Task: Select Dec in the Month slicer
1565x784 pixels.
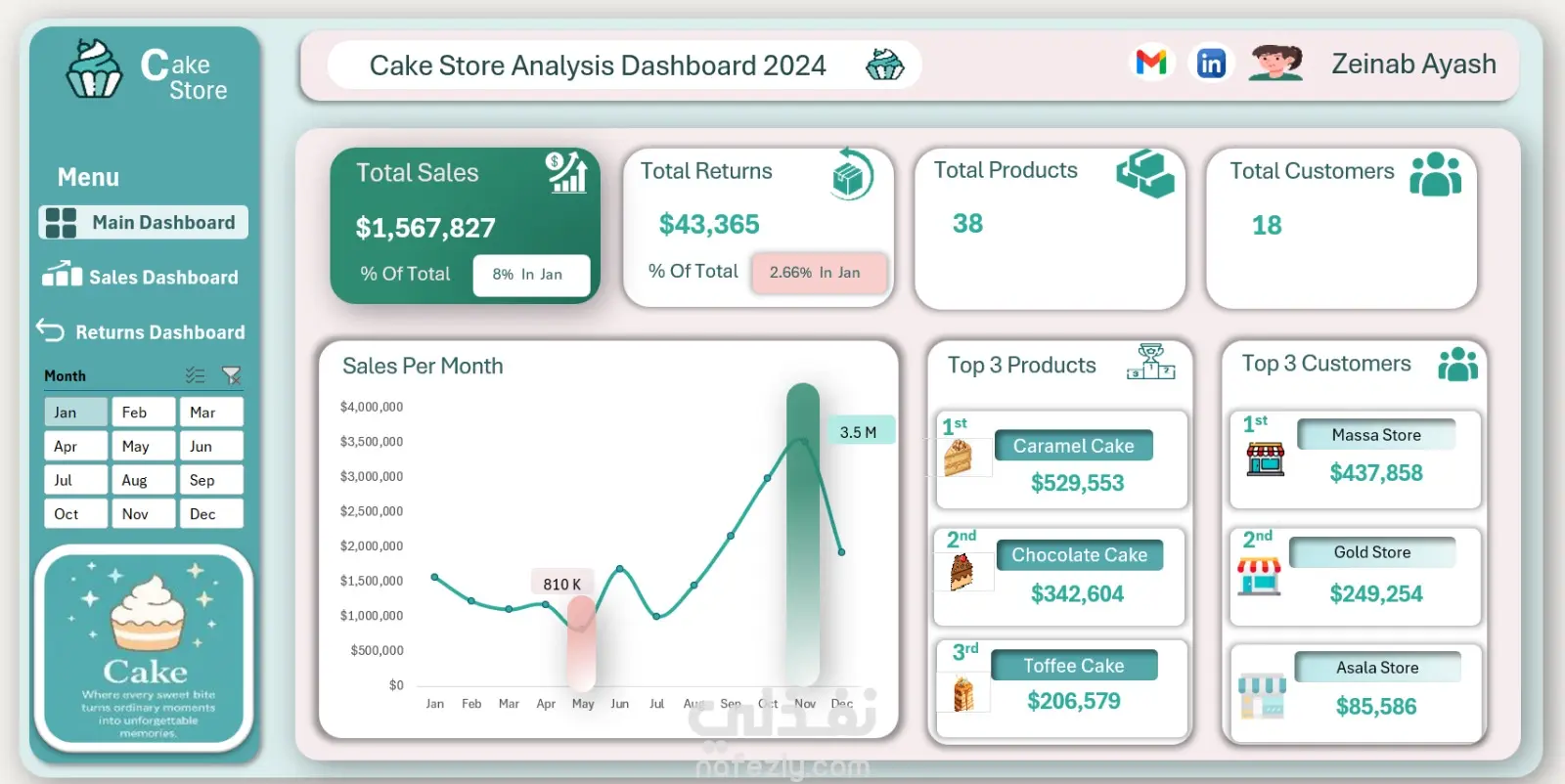Action: (211, 513)
